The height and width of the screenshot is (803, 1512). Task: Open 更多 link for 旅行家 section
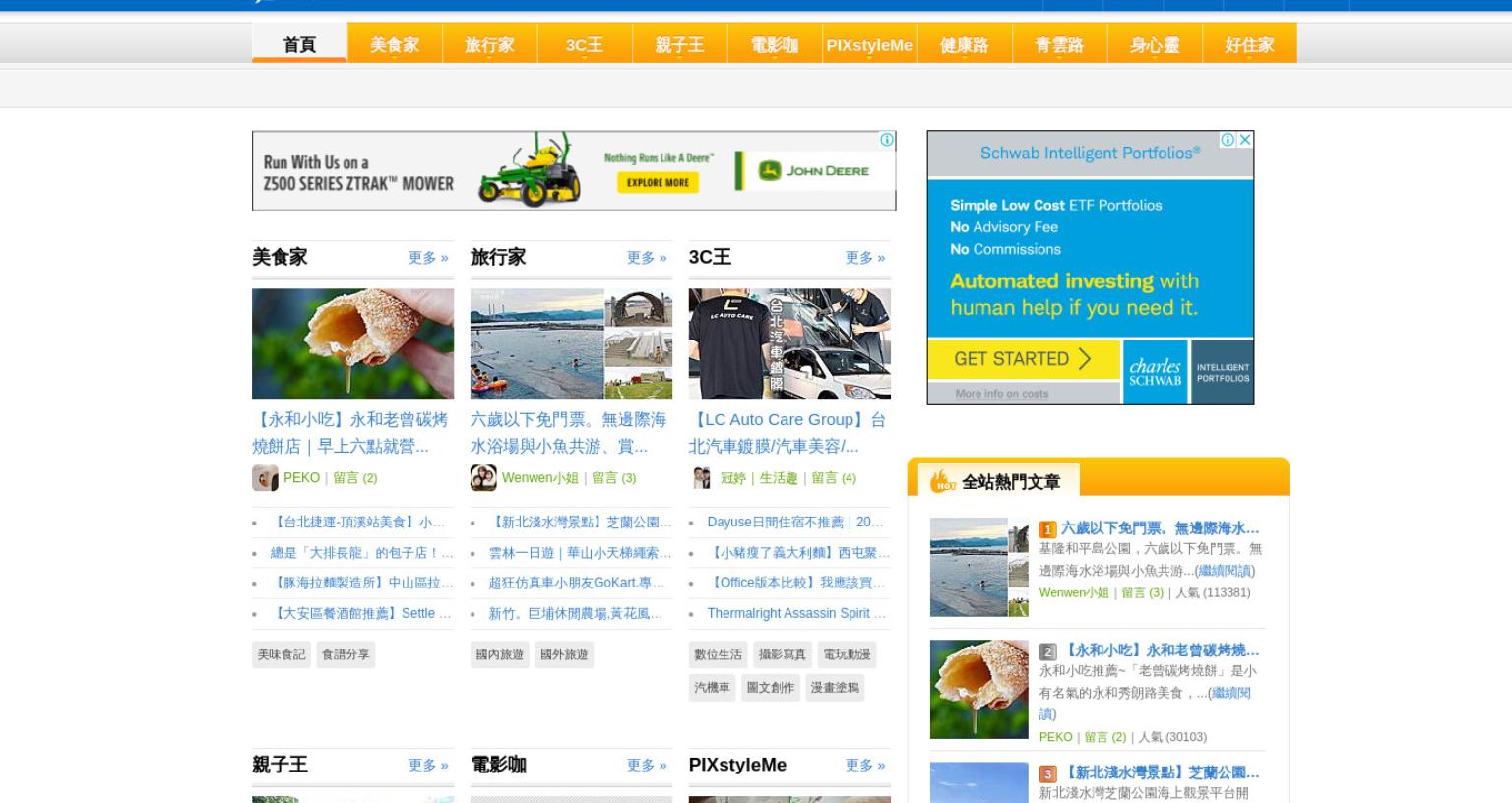pos(647,258)
